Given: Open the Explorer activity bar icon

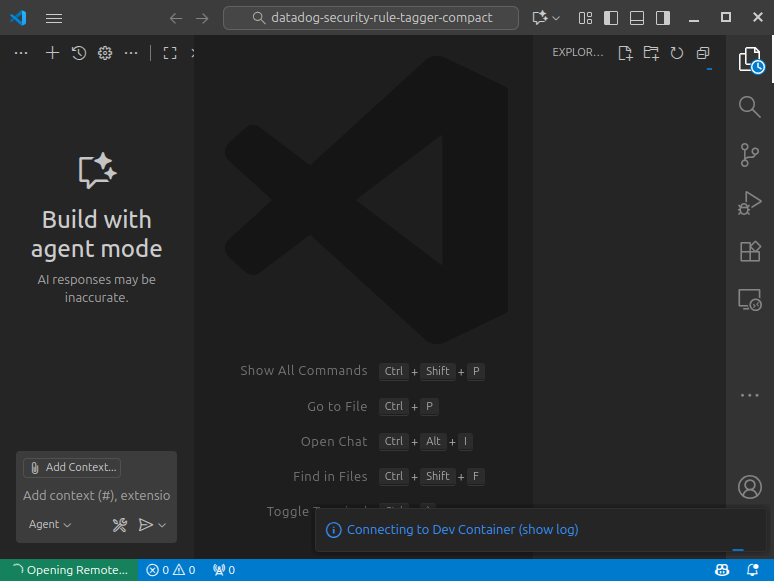Looking at the screenshot, I should 750,60.
